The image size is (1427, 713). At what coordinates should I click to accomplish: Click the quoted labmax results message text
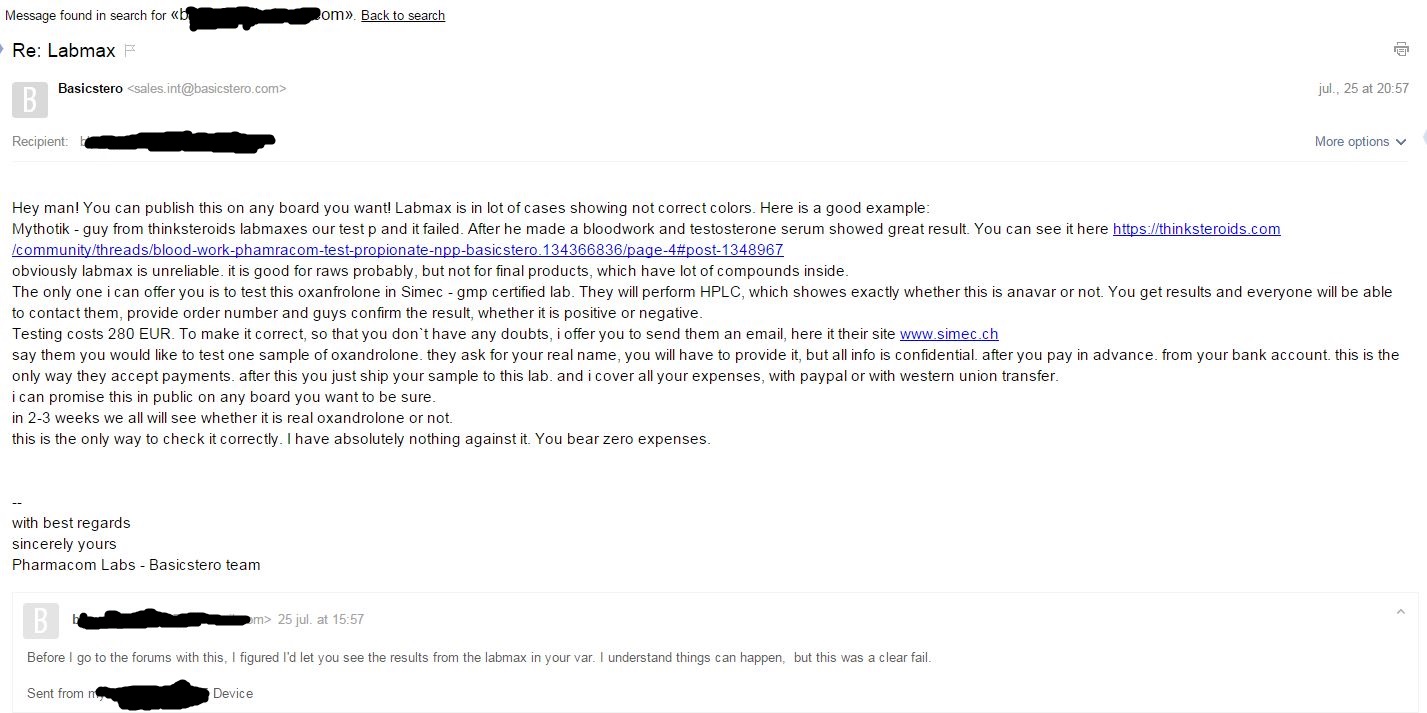479,657
